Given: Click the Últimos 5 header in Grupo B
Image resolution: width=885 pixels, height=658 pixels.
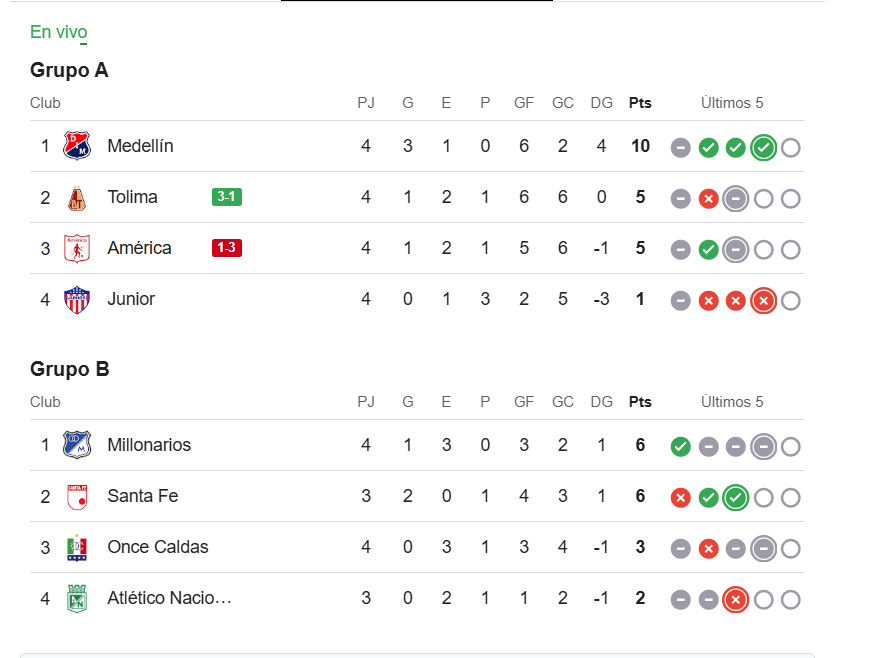Looking at the screenshot, I should point(732,402).
